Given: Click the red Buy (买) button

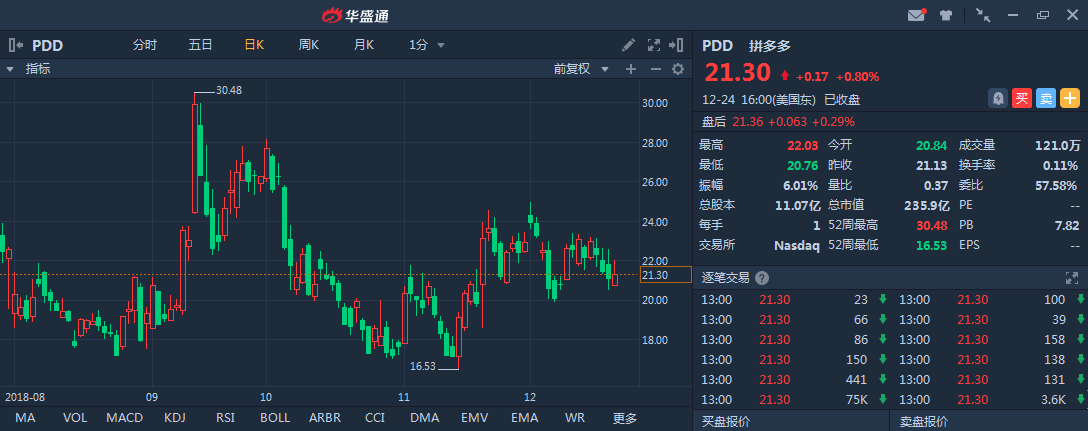Looking at the screenshot, I should coord(1021,99).
